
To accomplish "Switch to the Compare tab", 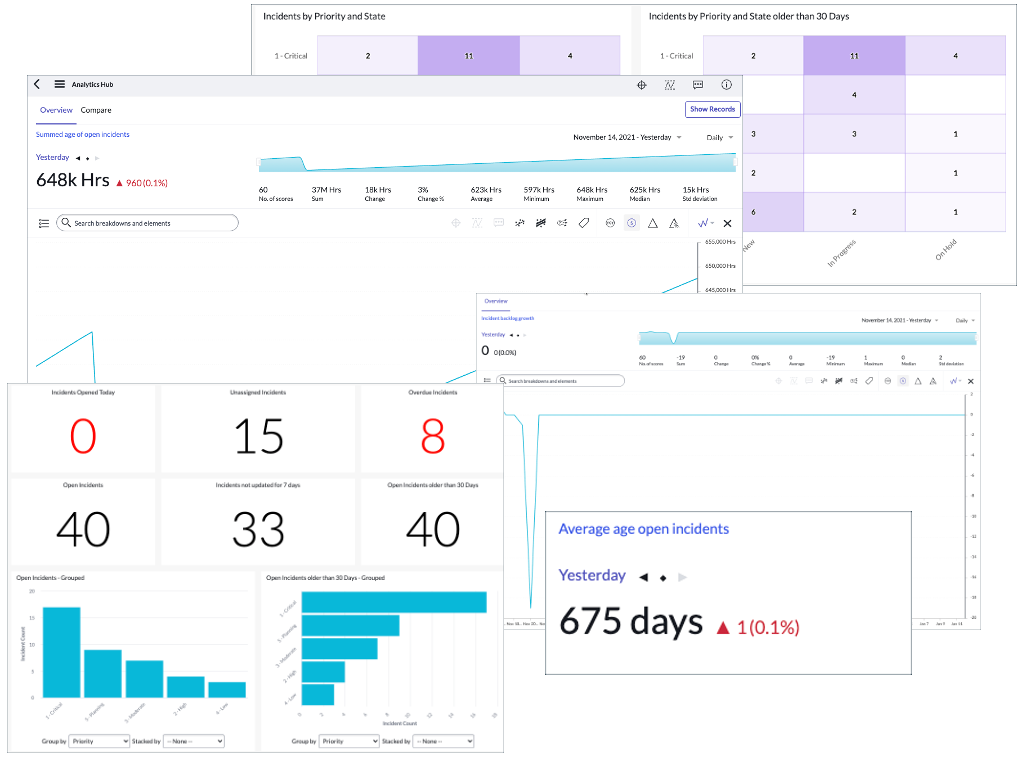I will tap(96, 110).
